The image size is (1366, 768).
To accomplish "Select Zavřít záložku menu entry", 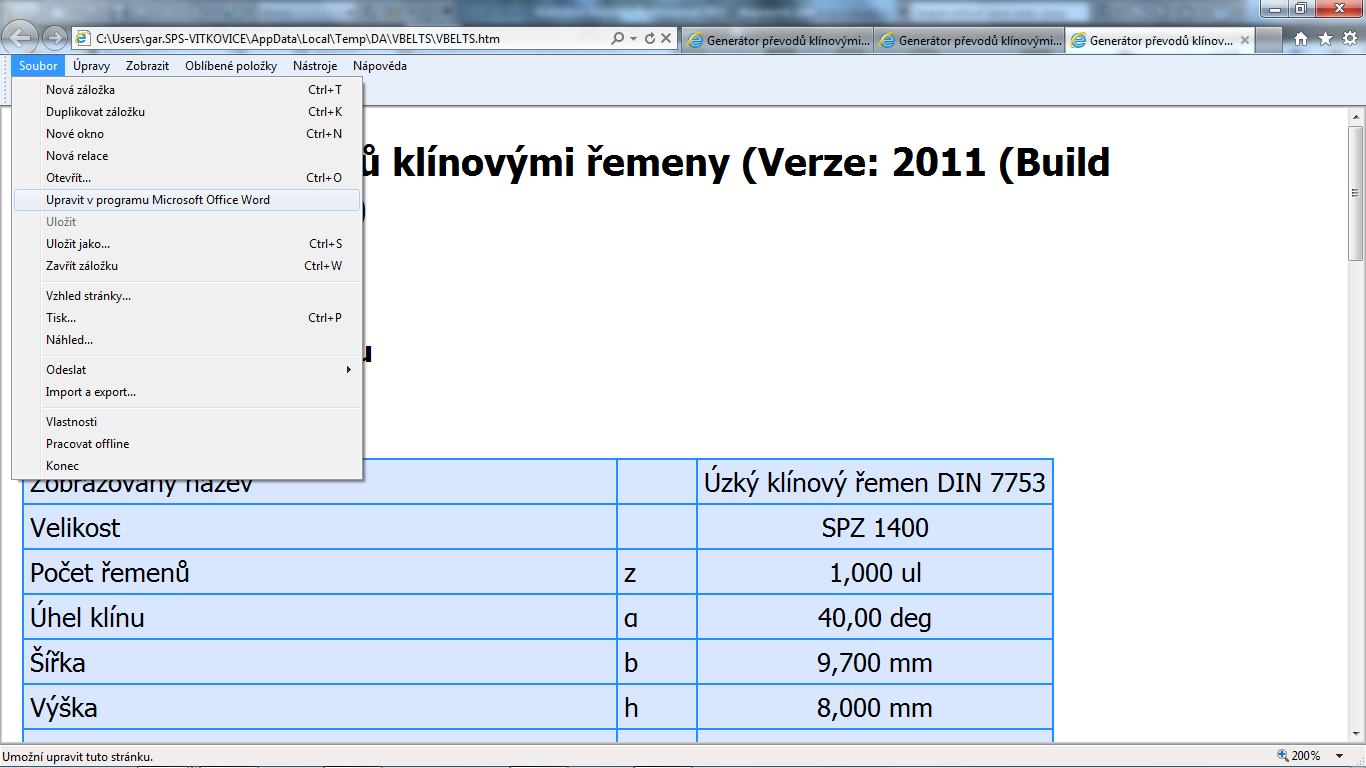I will 187,266.
